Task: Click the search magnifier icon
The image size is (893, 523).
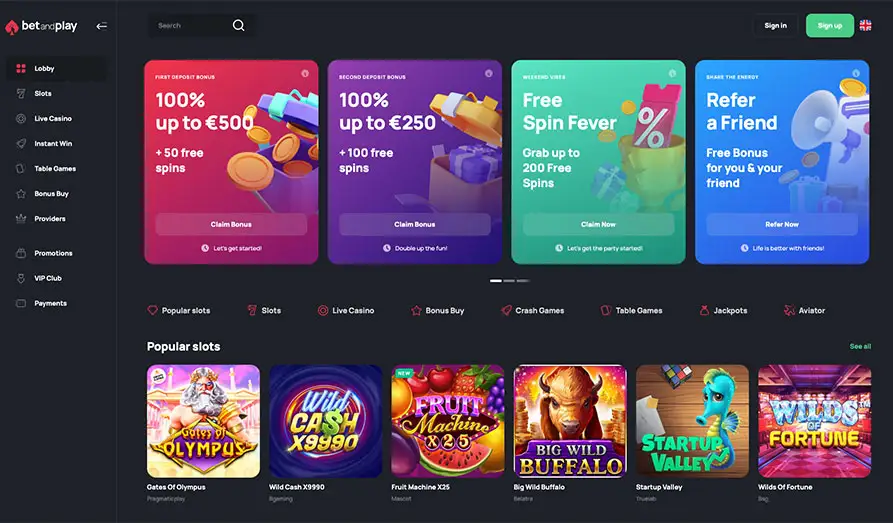Action: tap(239, 25)
